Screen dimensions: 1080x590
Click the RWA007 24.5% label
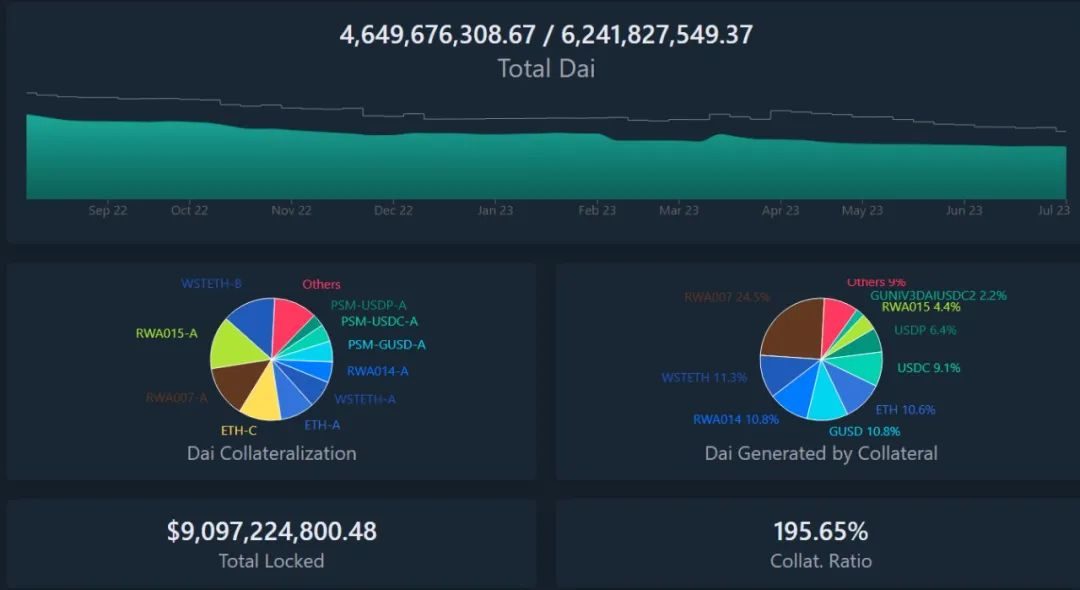[727, 297]
